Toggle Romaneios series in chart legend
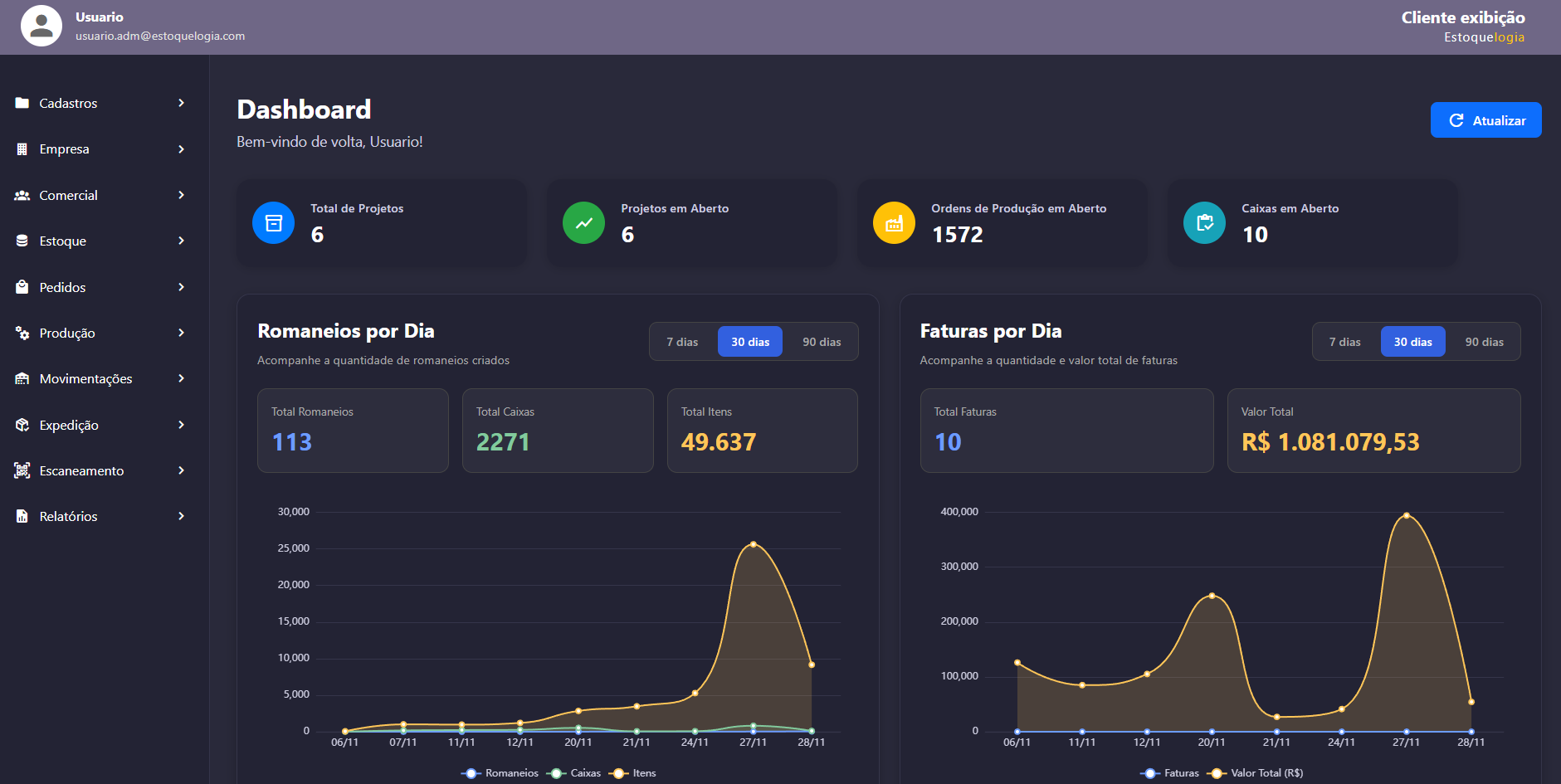1561x784 pixels. coord(500,773)
